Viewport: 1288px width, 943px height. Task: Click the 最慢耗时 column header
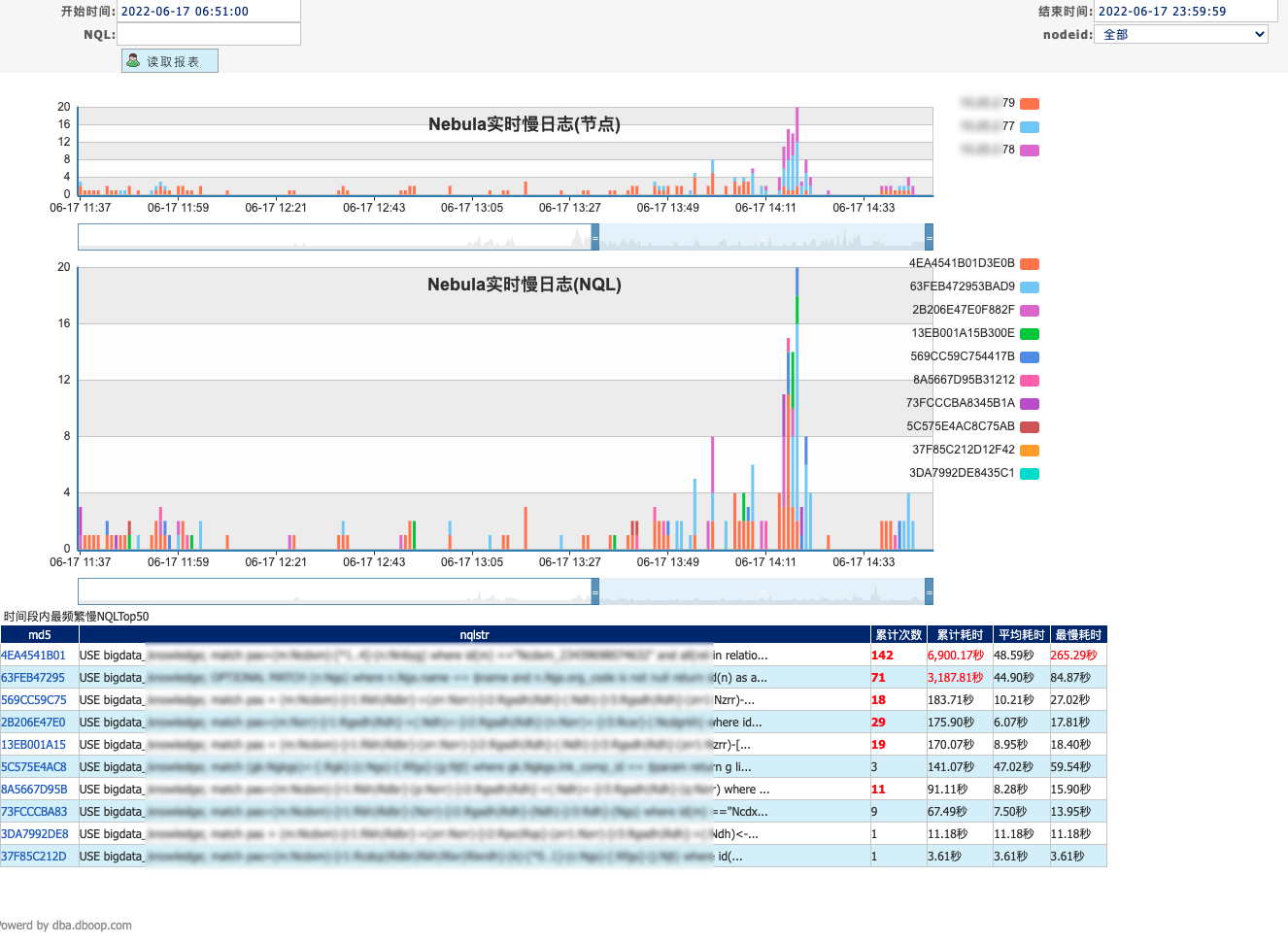(x=1078, y=634)
